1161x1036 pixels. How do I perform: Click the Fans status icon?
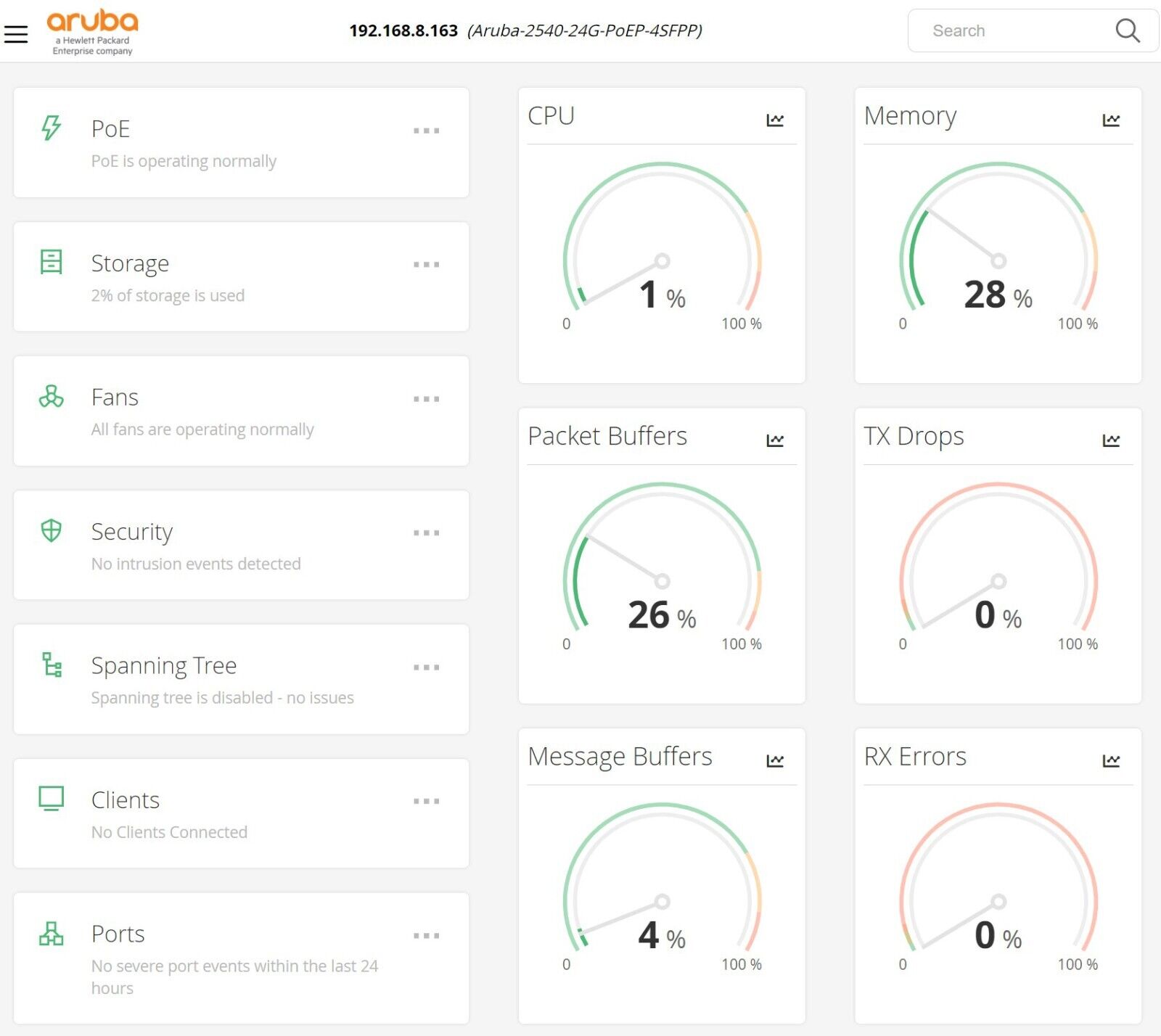[x=51, y=396]
